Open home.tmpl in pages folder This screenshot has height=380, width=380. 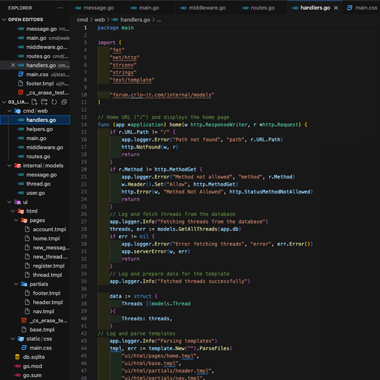tap(35, 238)
